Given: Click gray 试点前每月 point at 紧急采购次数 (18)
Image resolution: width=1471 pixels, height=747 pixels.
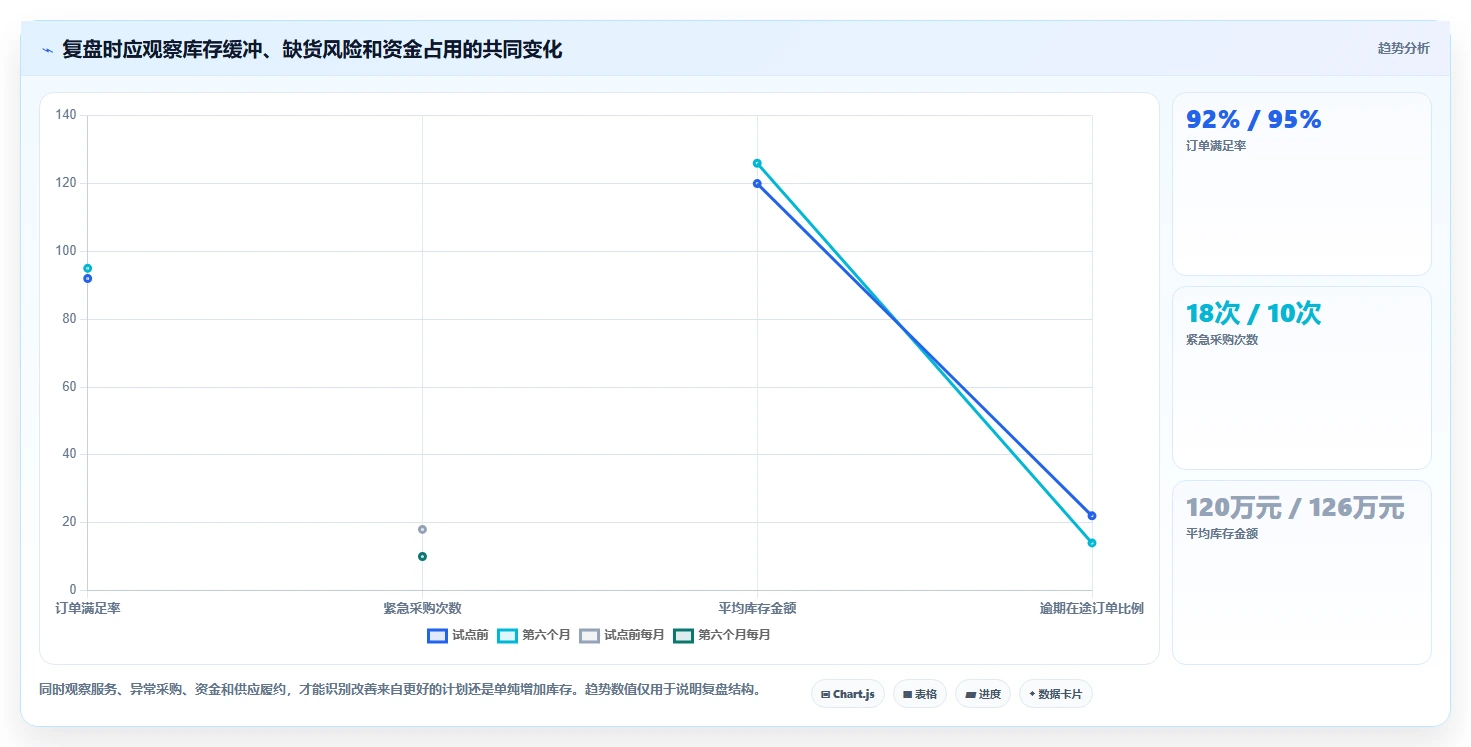Looking at the screenshot, I should point(422,529).
